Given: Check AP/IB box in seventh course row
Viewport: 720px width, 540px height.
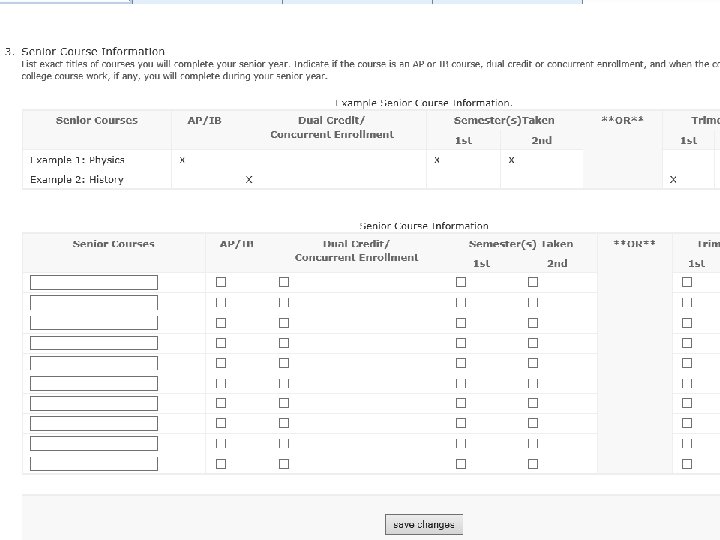Looking at the screenshot, I should tap(221, 403).
